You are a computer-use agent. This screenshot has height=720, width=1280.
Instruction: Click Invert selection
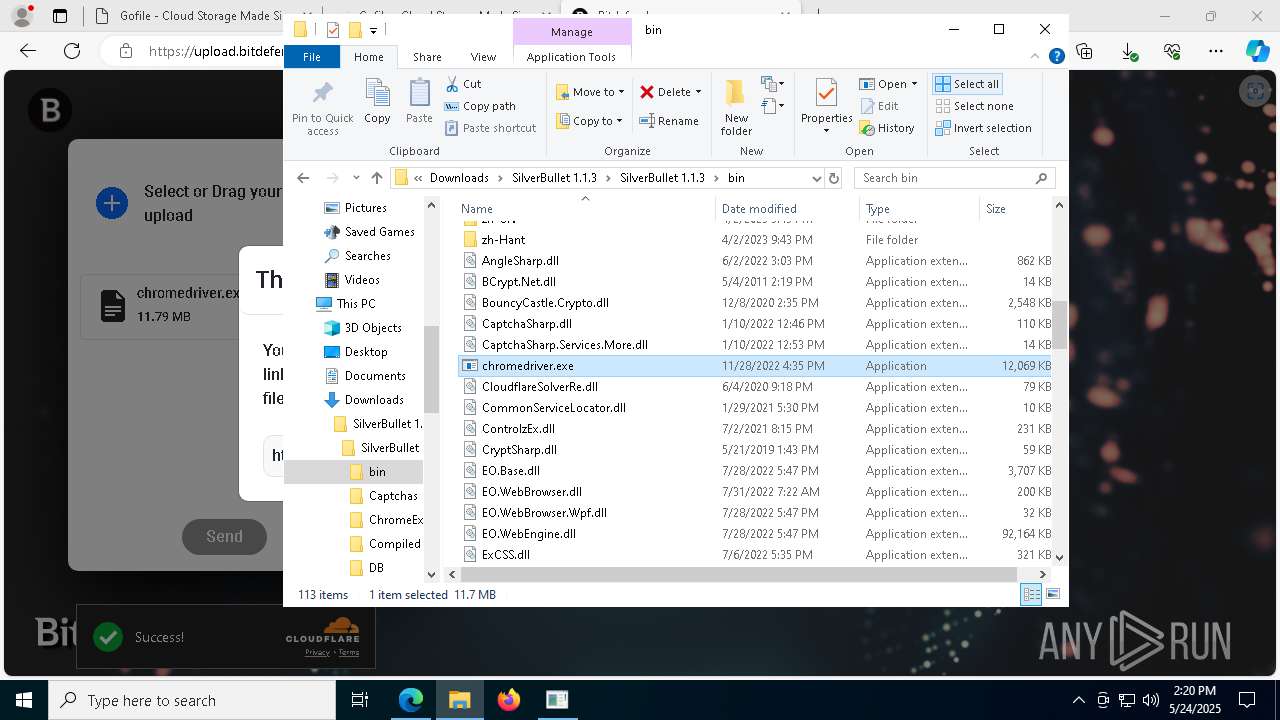coord(984,128)
